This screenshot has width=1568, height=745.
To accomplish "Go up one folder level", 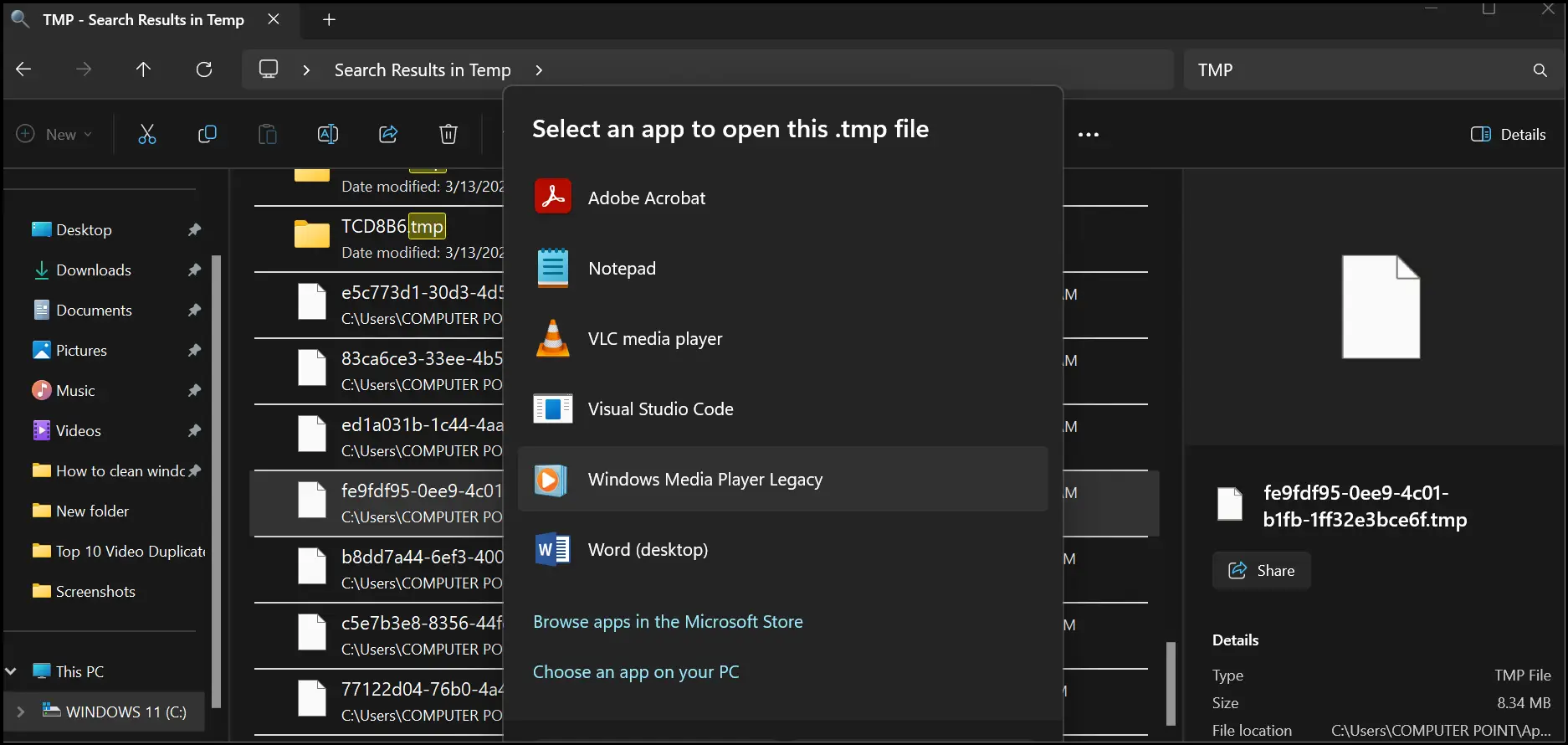I will tap(144, 69).
